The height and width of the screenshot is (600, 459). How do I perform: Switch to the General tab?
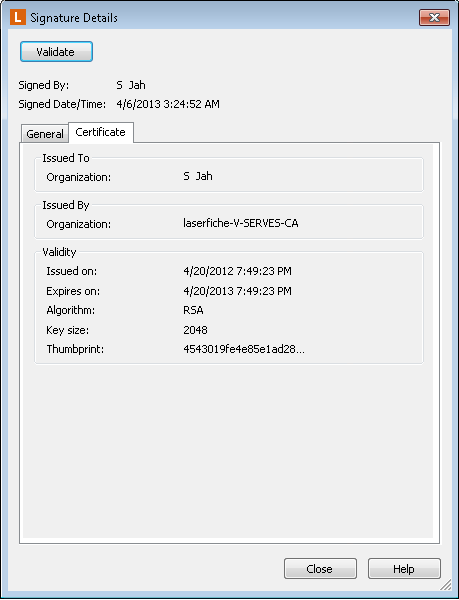click(x=45, y=134)
